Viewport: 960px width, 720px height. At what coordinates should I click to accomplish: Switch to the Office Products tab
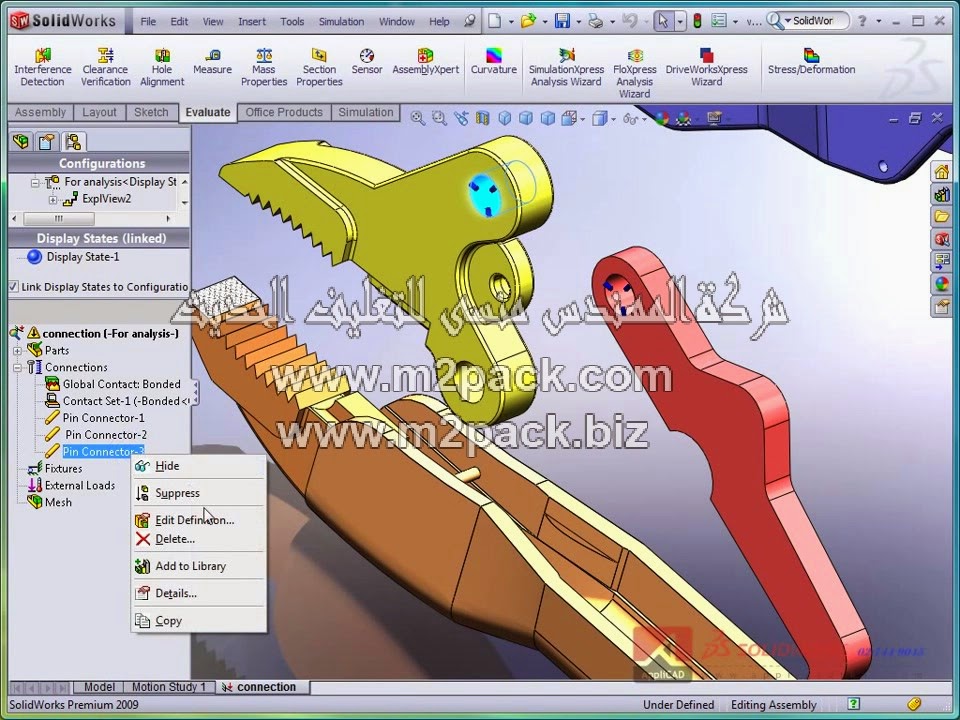tap(284, 113)
